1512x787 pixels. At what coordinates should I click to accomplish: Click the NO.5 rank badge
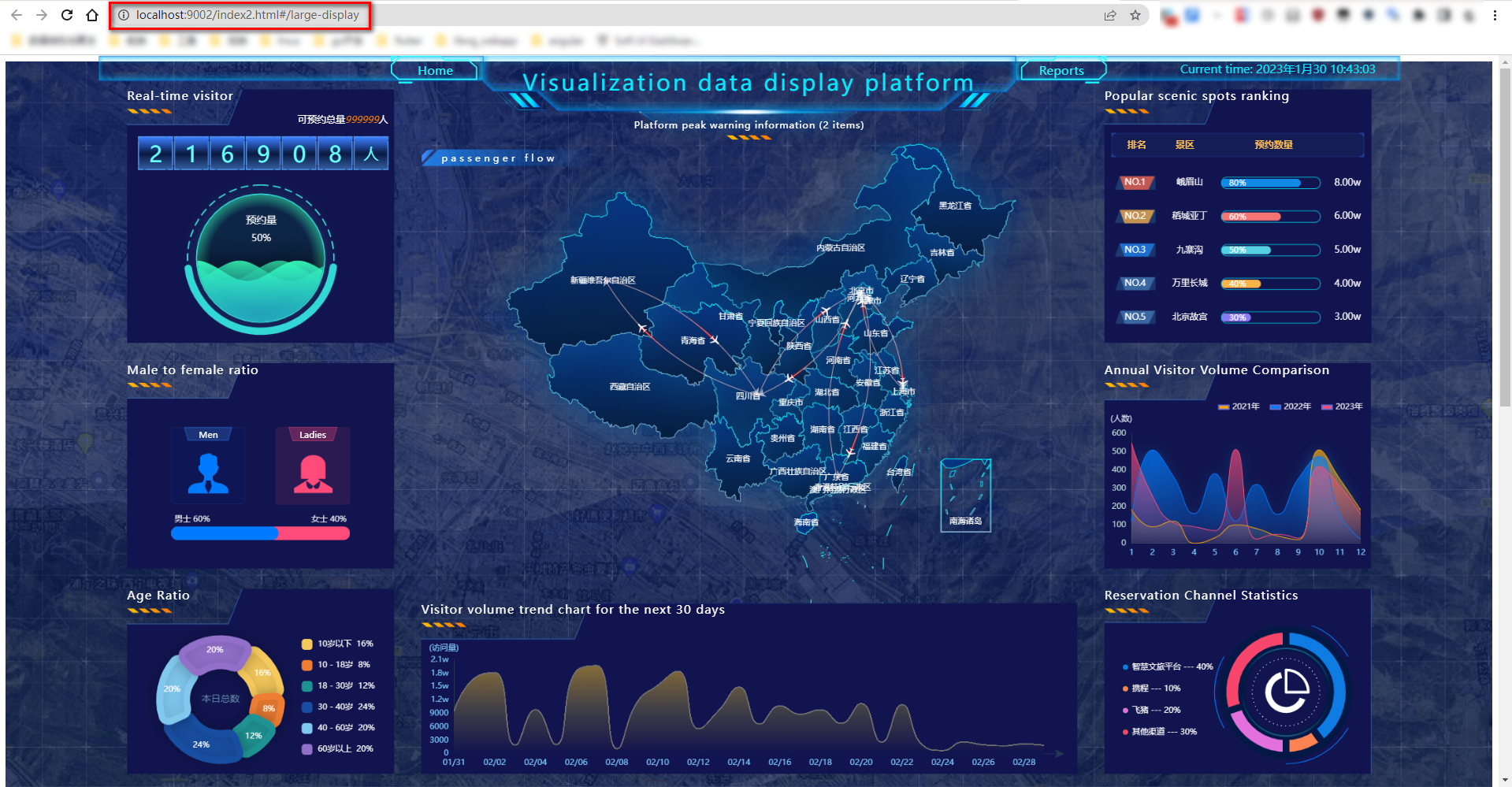click(x=1135, y=317)
